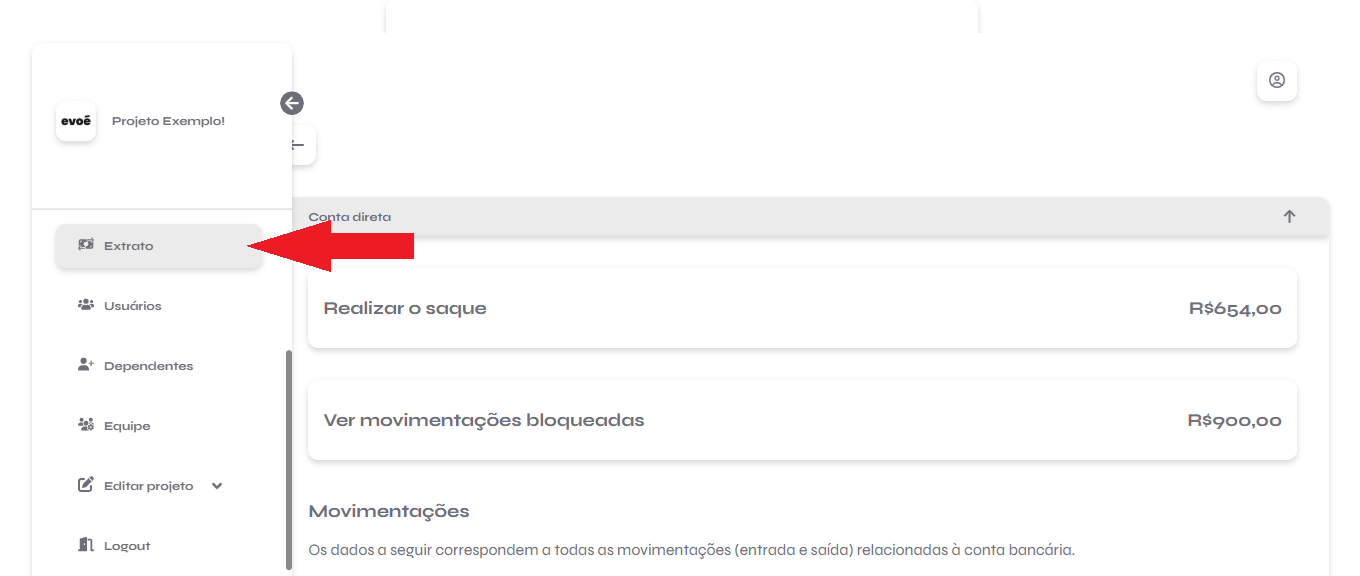
Task: Click the Usuários people icon
Action: click(x=85, y=305)
